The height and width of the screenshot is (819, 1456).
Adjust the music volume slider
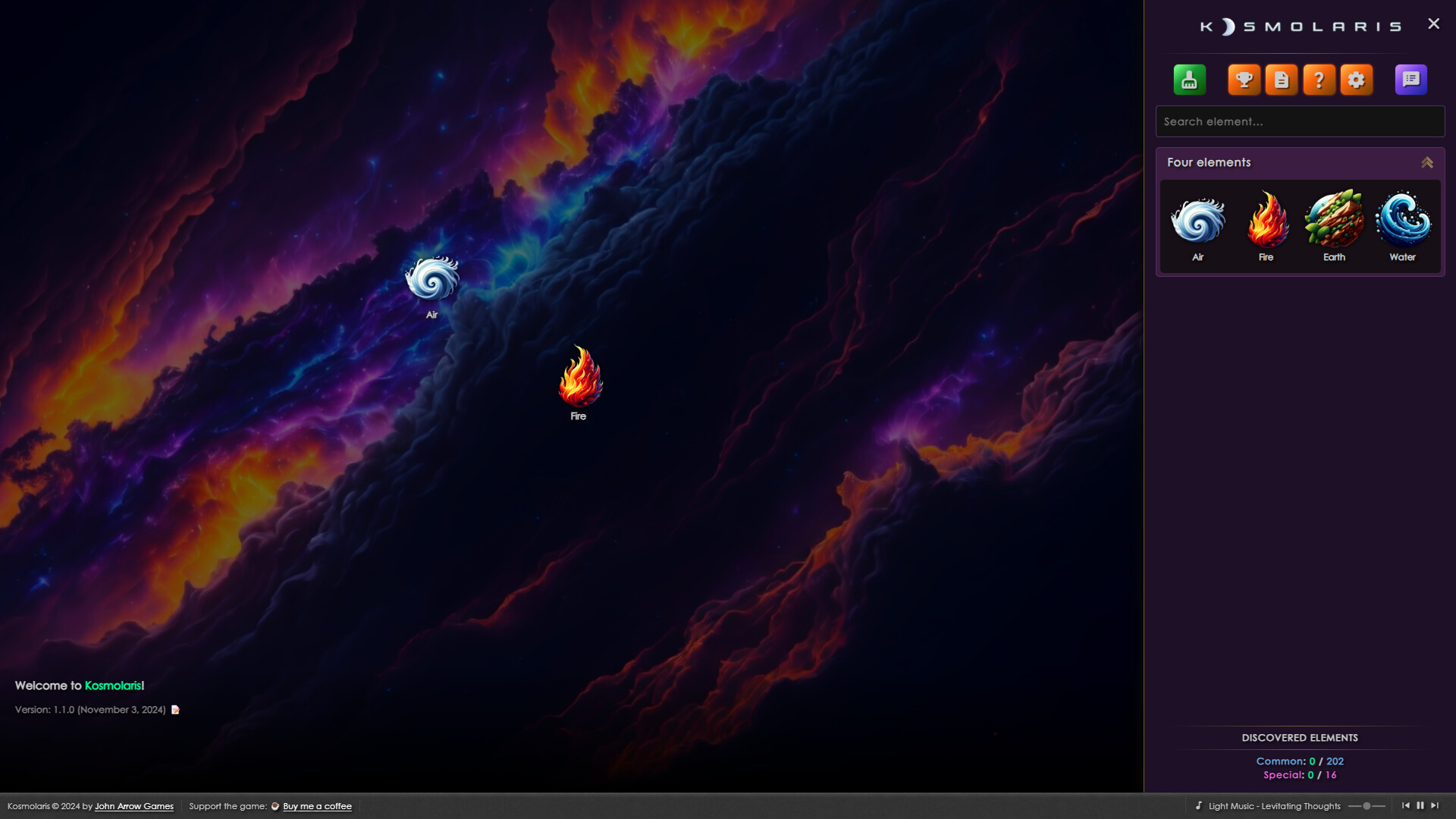click(x=1367, y=806)
